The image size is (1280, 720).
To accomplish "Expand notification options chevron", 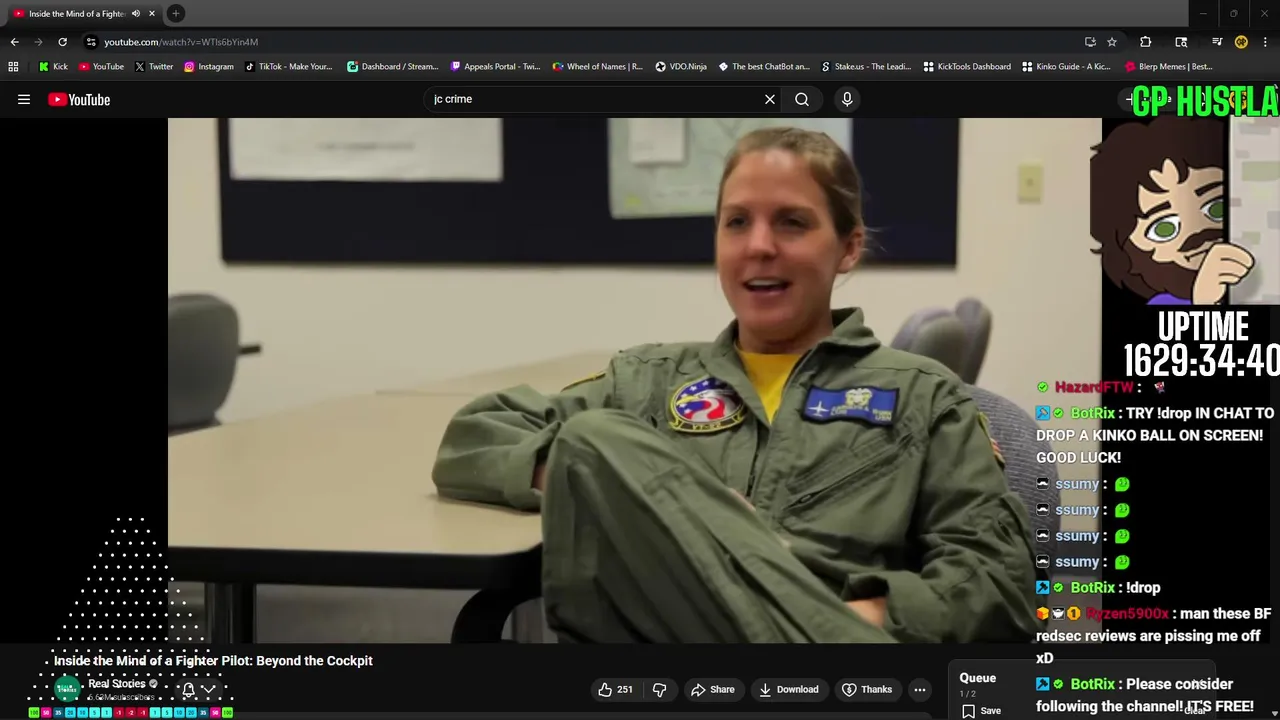I will (208, 689).
